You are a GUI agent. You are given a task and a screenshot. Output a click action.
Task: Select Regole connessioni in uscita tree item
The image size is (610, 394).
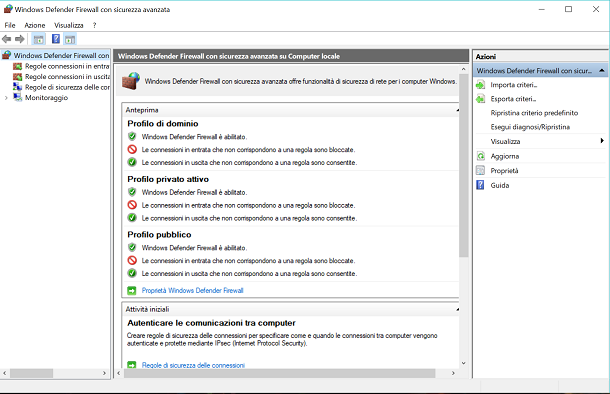click(x=67, y=77)
